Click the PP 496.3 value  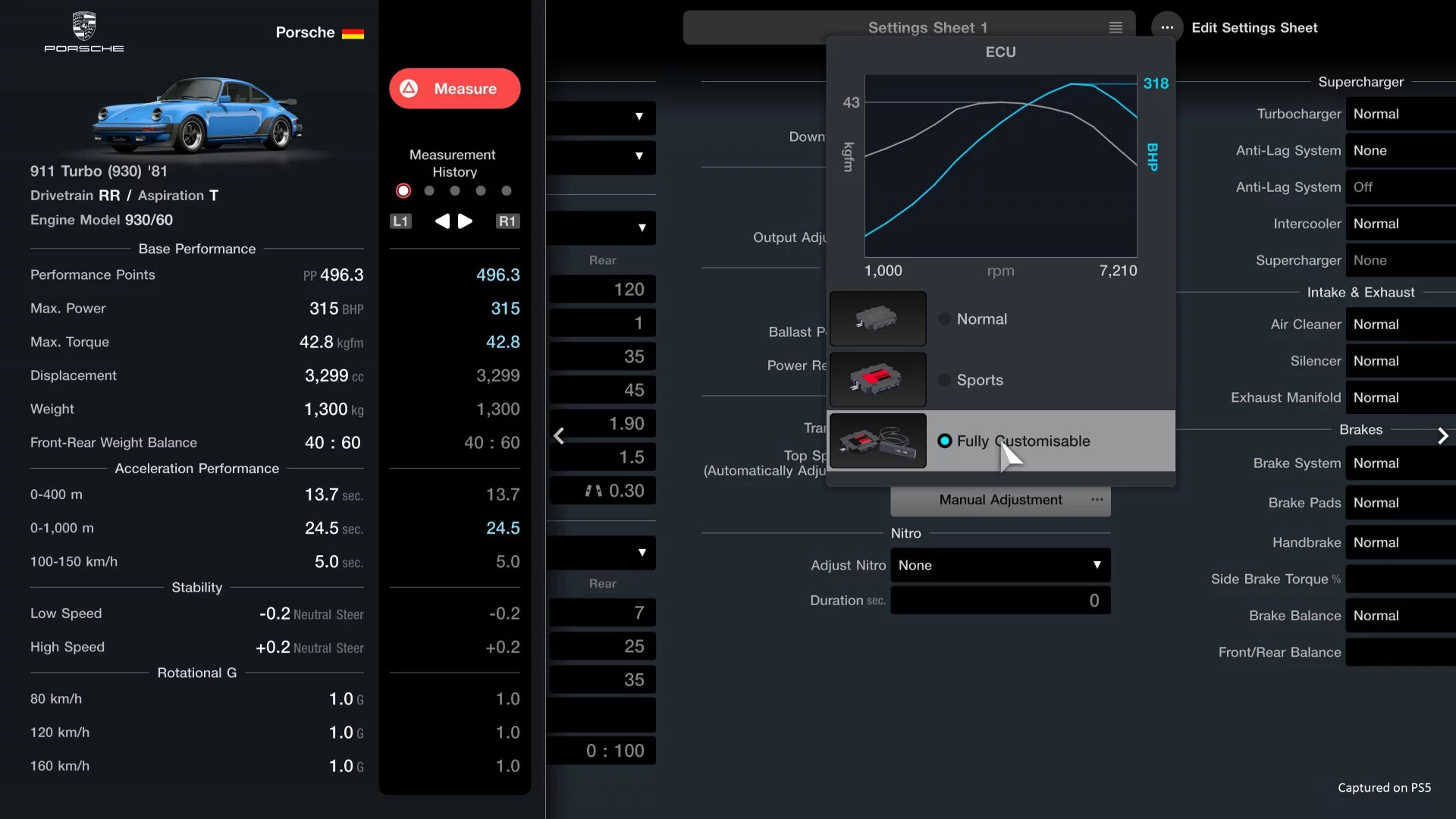pyautogui.click(x=333, y=275)
